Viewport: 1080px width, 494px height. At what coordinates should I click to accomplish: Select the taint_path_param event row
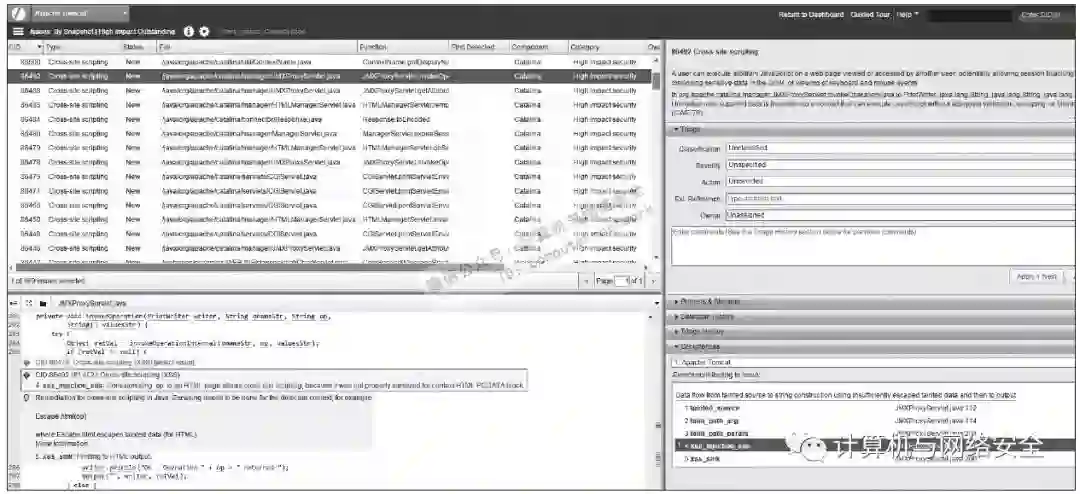pyautogui.click(x=873, y=433)
